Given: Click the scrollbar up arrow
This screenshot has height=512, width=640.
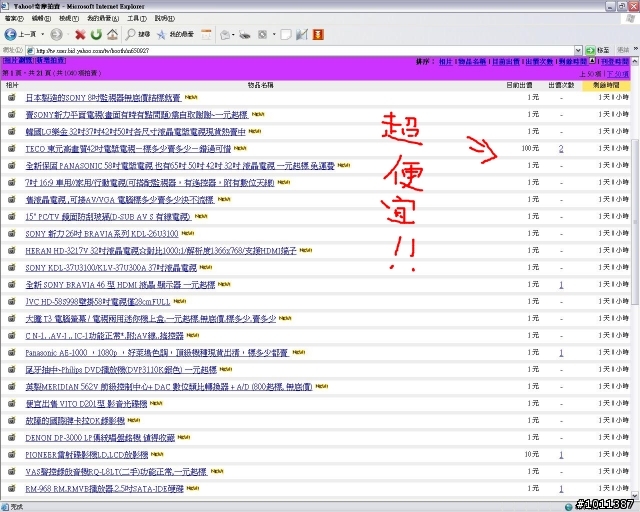Looking at the screenshot, I should tap(635, 61).
